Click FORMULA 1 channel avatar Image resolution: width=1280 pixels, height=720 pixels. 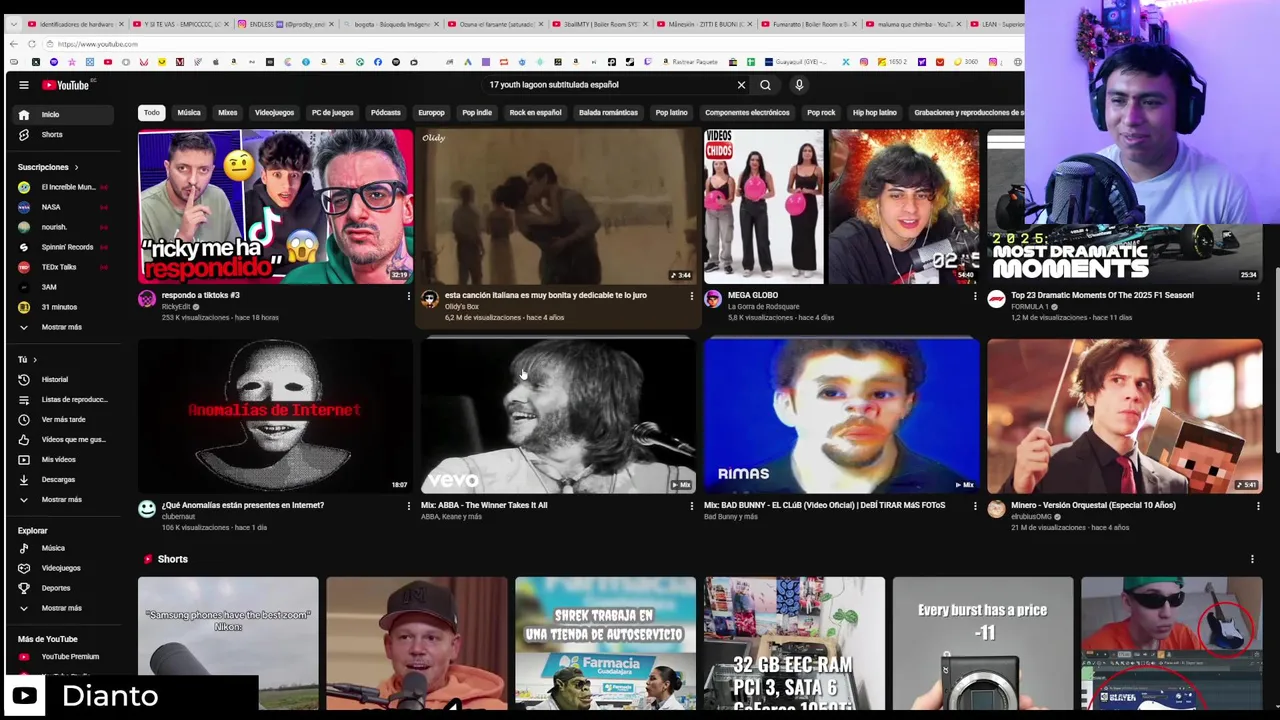(x=996, y=299)
